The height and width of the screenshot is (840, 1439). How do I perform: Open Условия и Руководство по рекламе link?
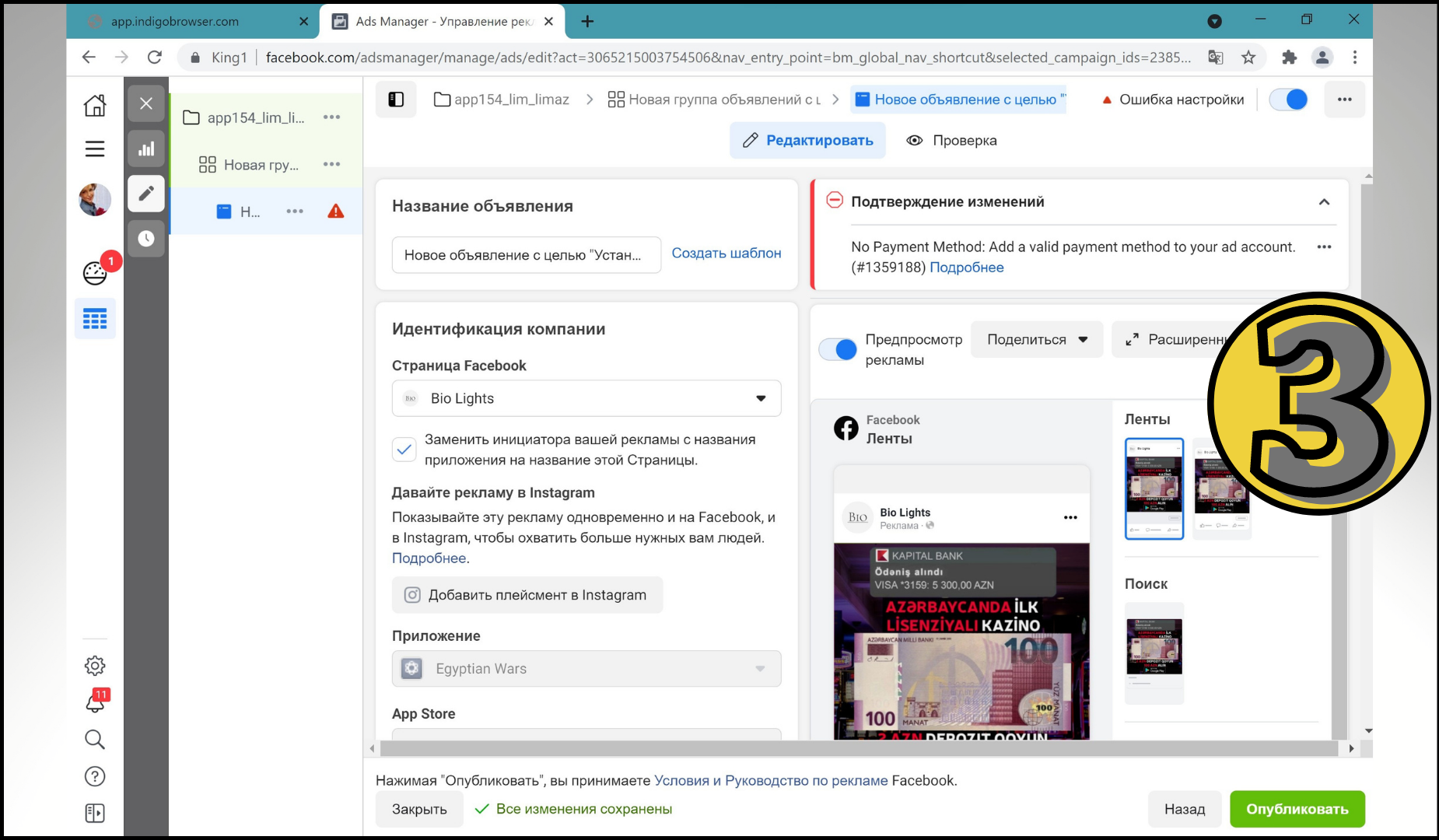tap(771, 781)
